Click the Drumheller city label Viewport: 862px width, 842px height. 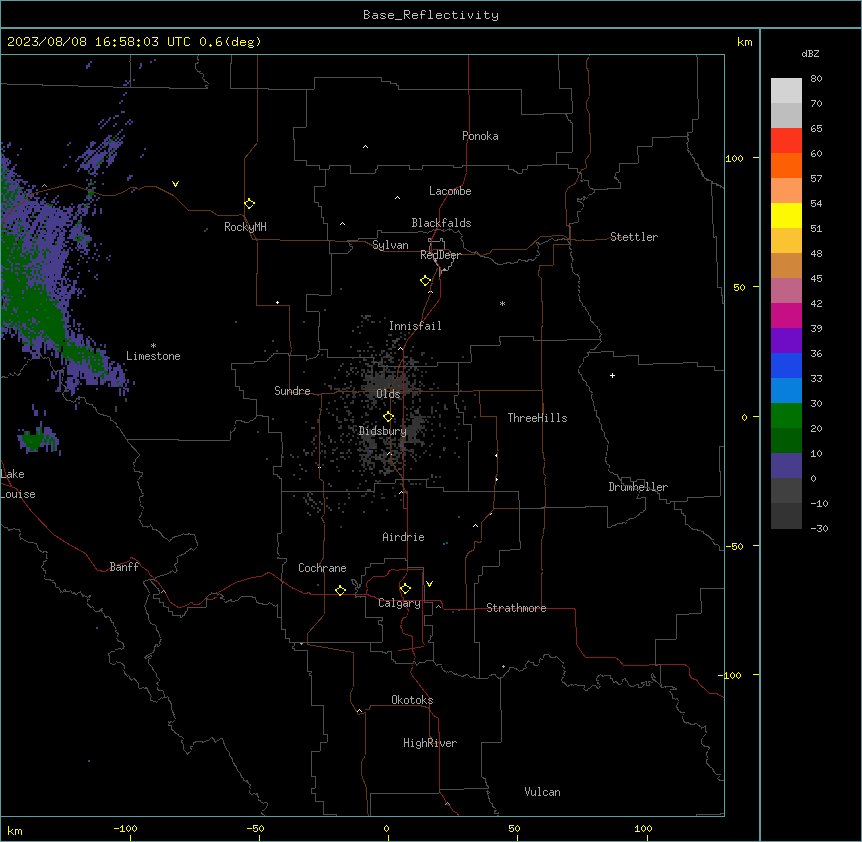tap(638, 487)
